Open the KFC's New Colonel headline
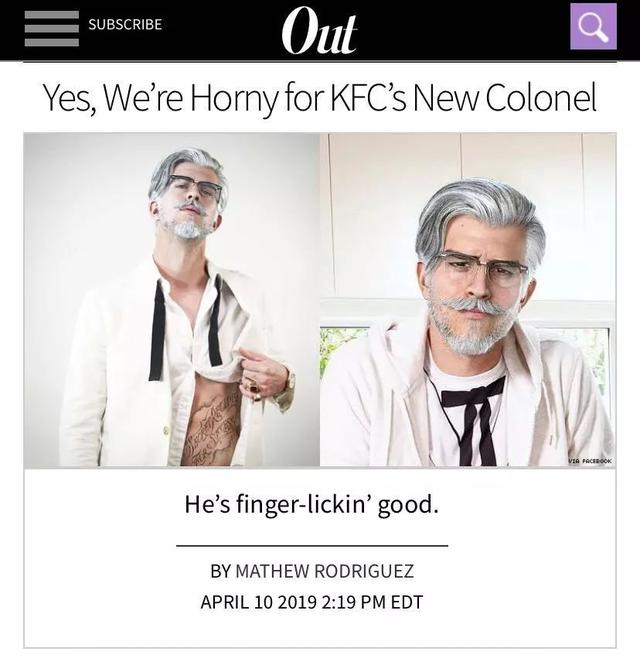The image size is (640, 665). [320, 98]
